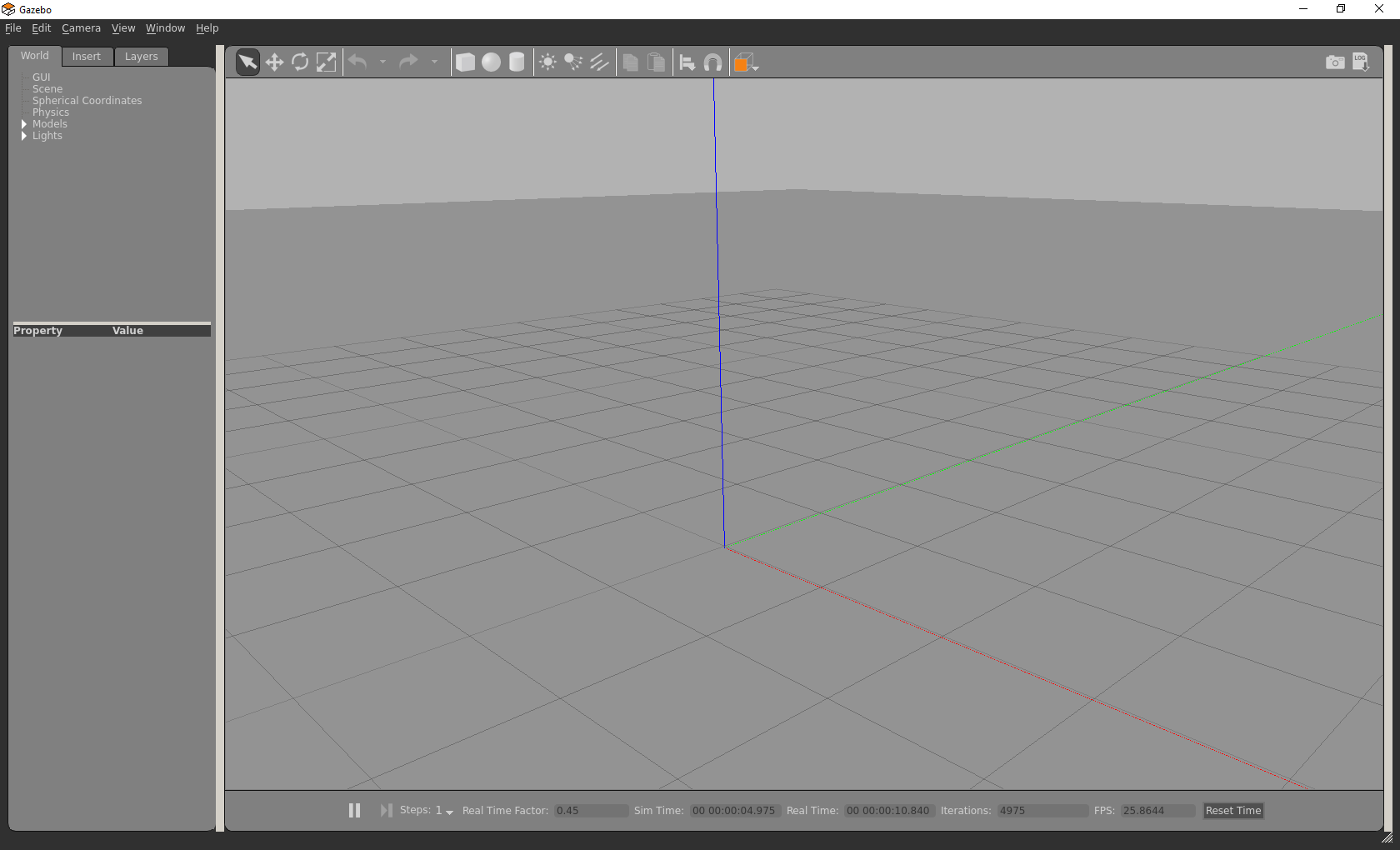Activate the Translate mode tool

point(274,62)
